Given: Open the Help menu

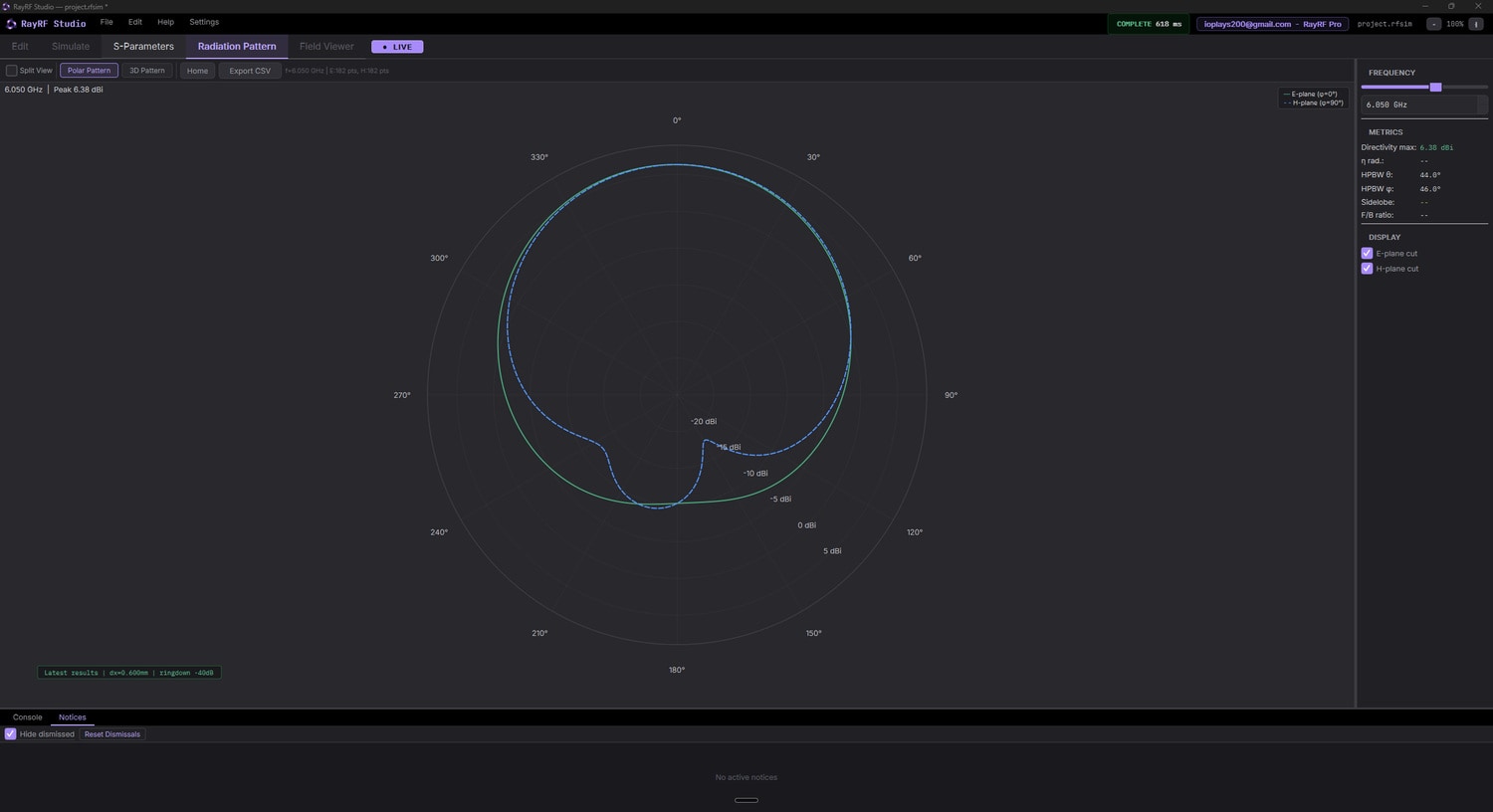Looking at the screenshot, I should click(165, 22).
